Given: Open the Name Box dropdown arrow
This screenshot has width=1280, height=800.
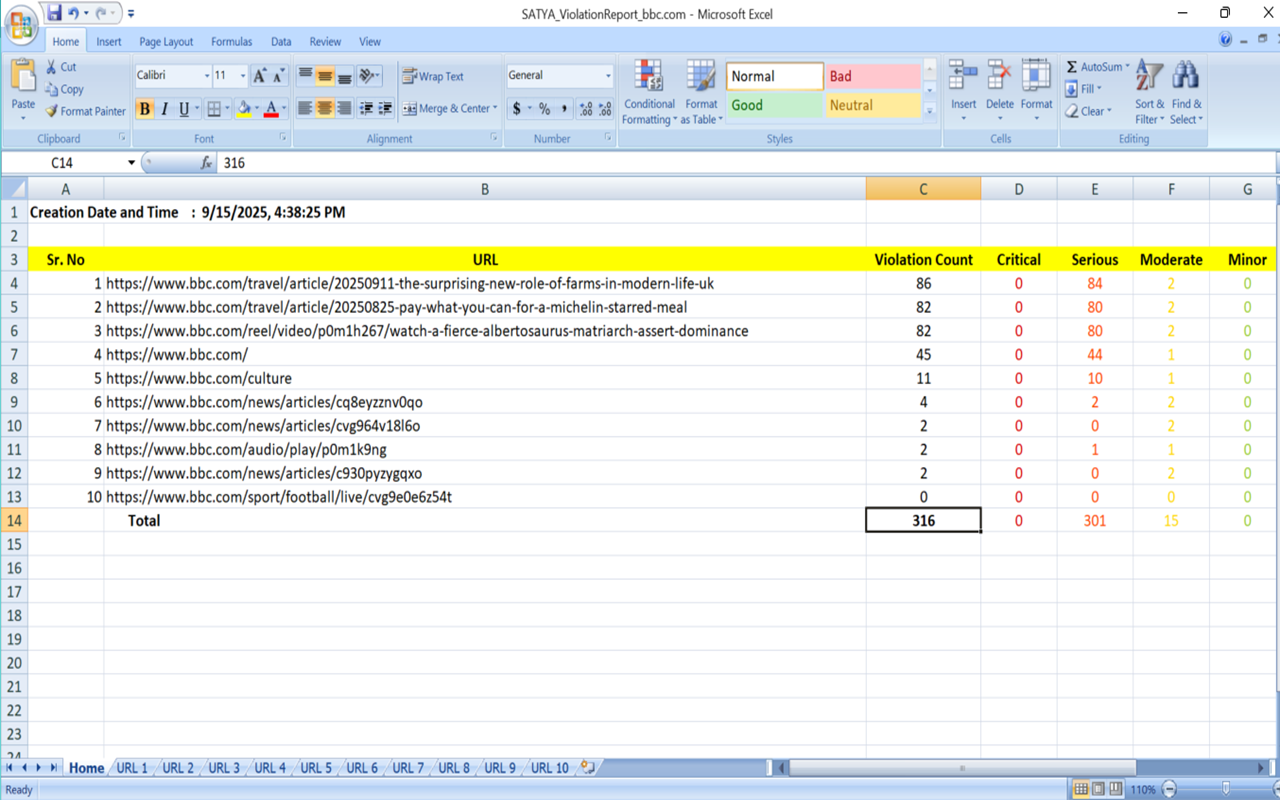Looking at the screenshot, I should tap(131, 163).
